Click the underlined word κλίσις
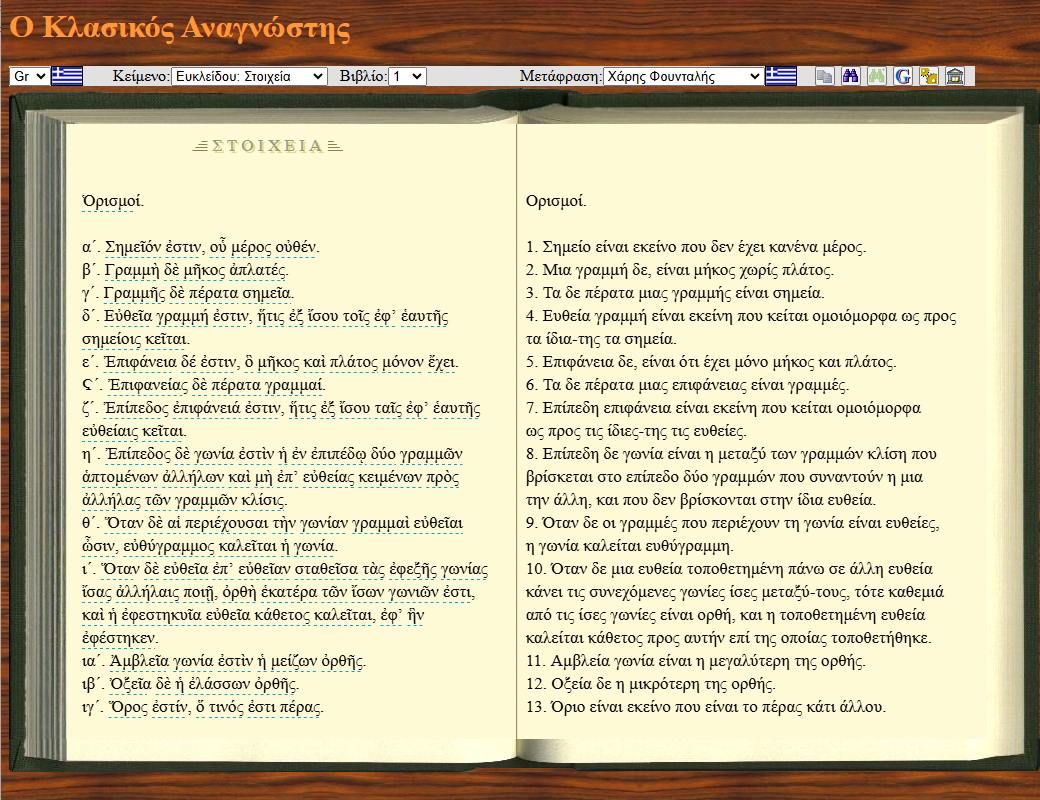The width and height of the screenshot is (1040, 800). click(x=262, y=500)
